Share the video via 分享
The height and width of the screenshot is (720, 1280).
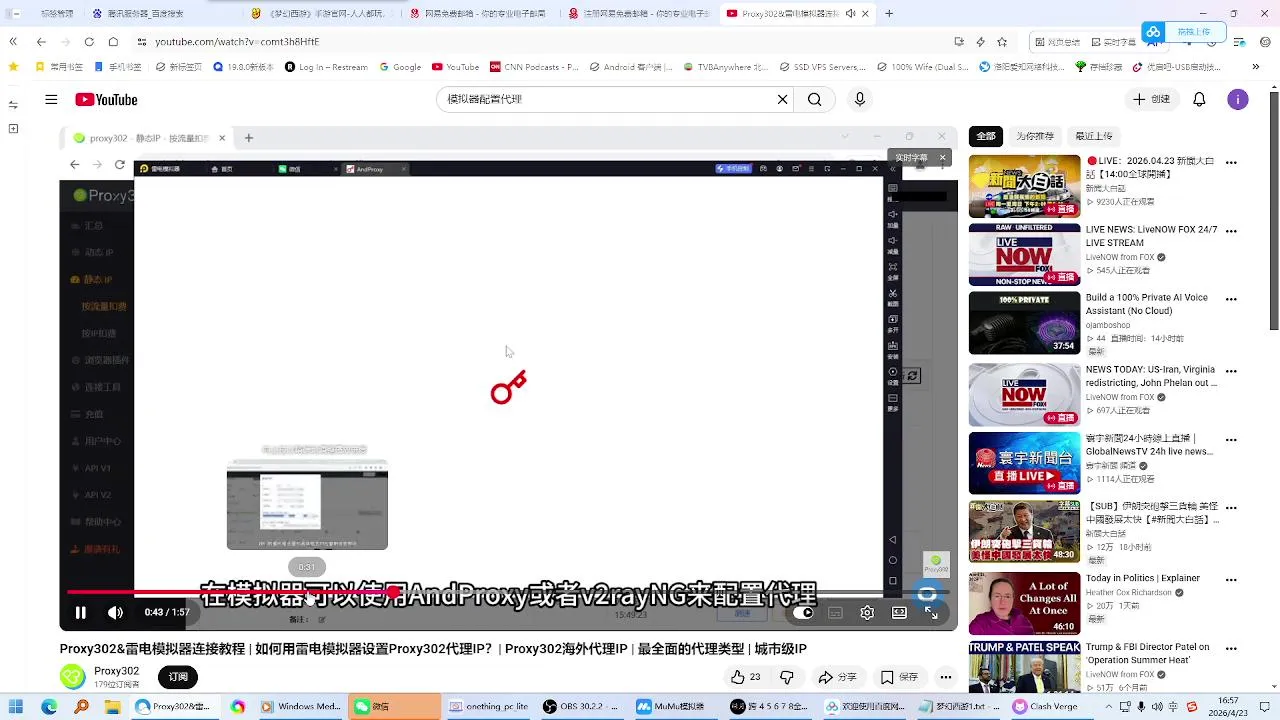[837, 677]
